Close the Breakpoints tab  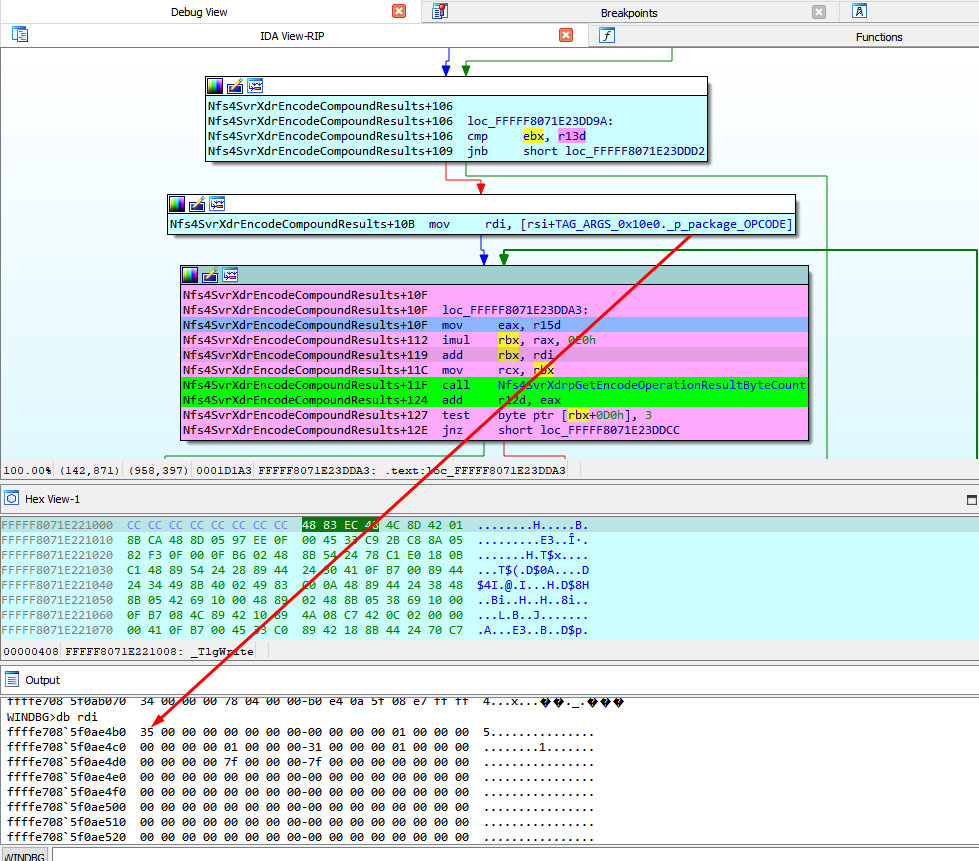click(819, 12)
